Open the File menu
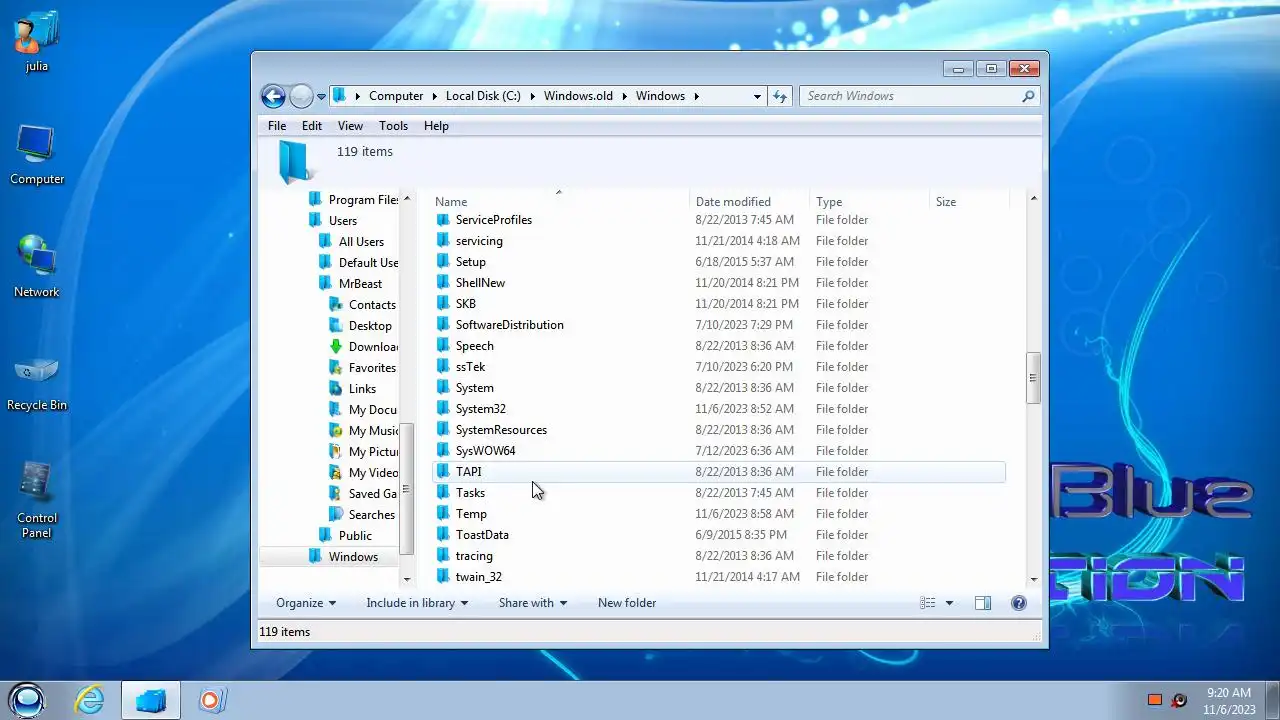The image size is (1280, 720). coord(277,126)
